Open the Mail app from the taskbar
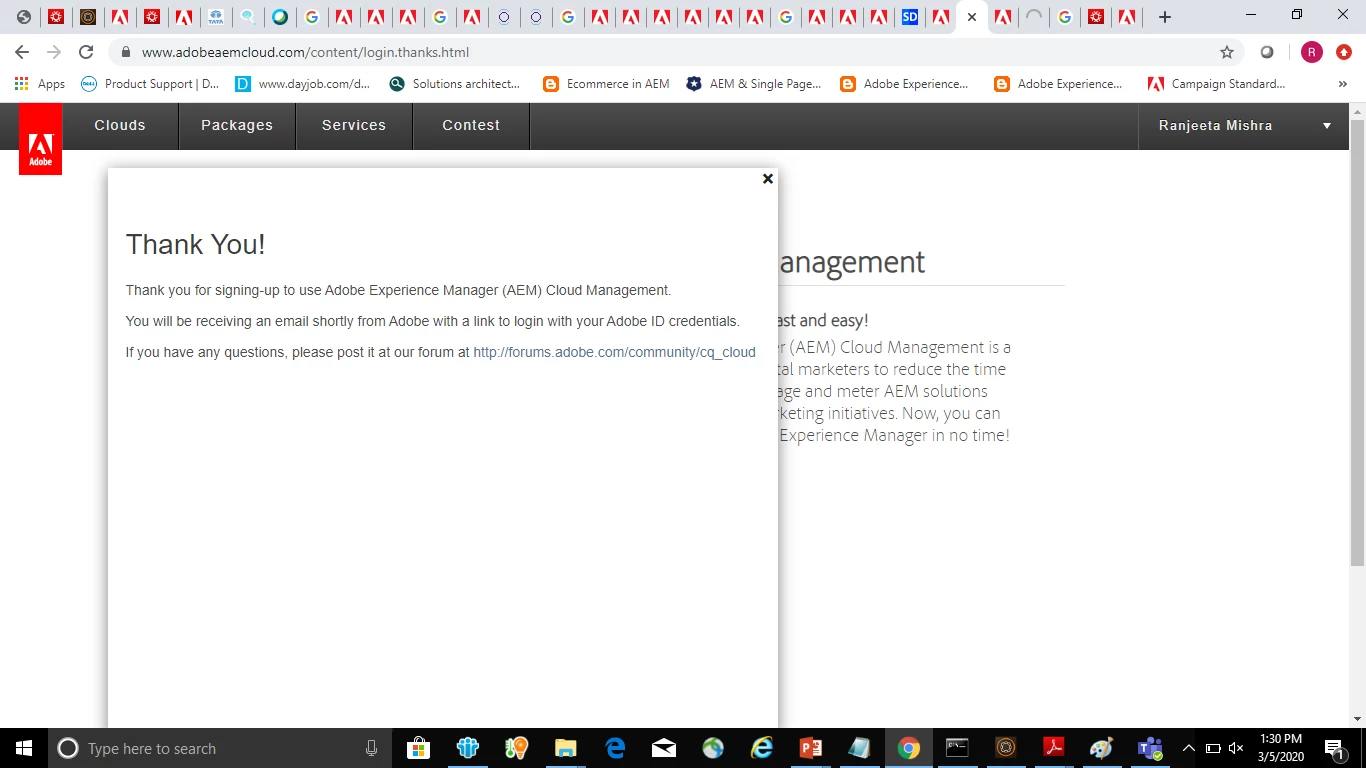Image resolution: width=1366 pixels, height=768 pixels. click(x=664, y=748)
